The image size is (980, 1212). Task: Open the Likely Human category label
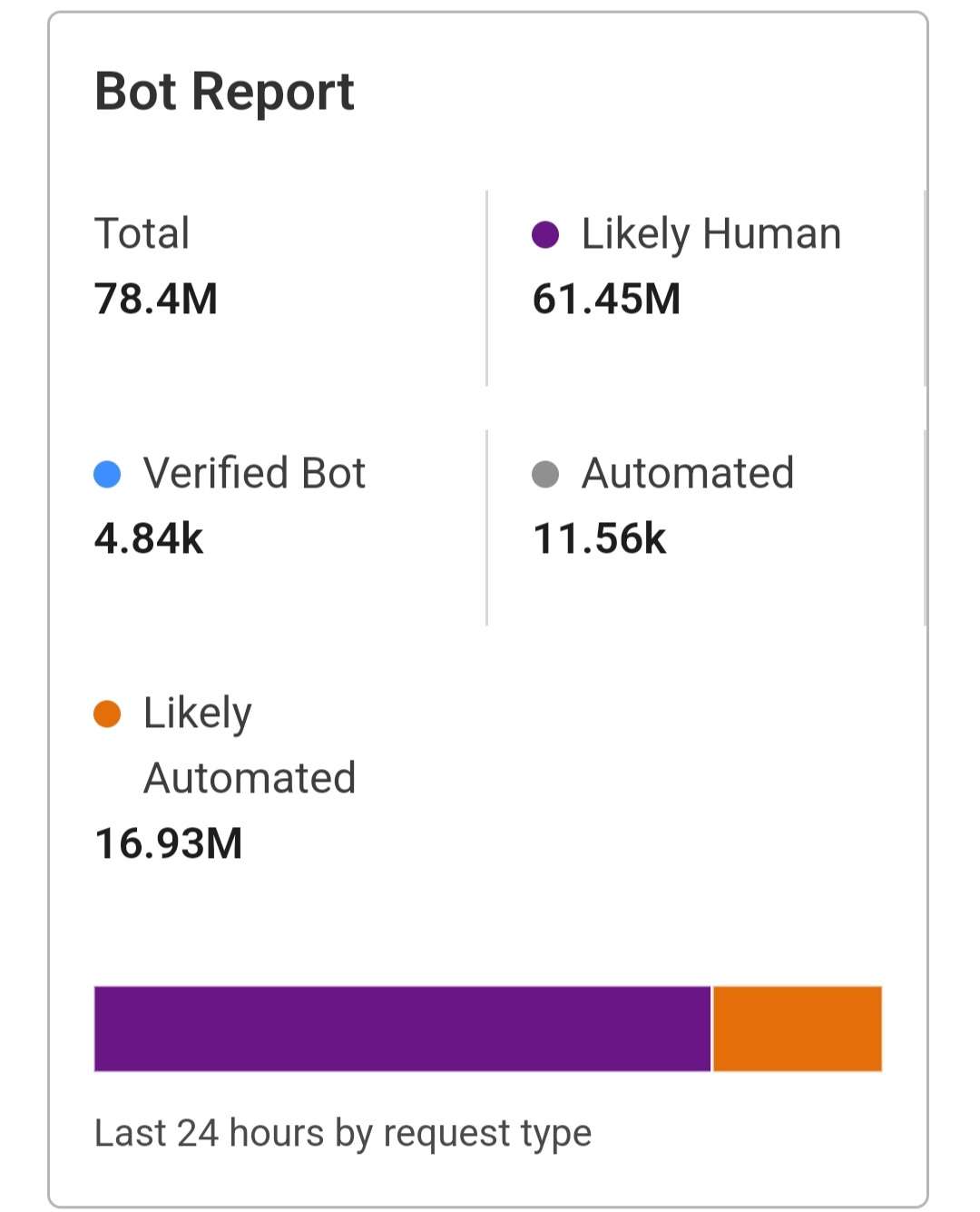click(x=710, y=234)
